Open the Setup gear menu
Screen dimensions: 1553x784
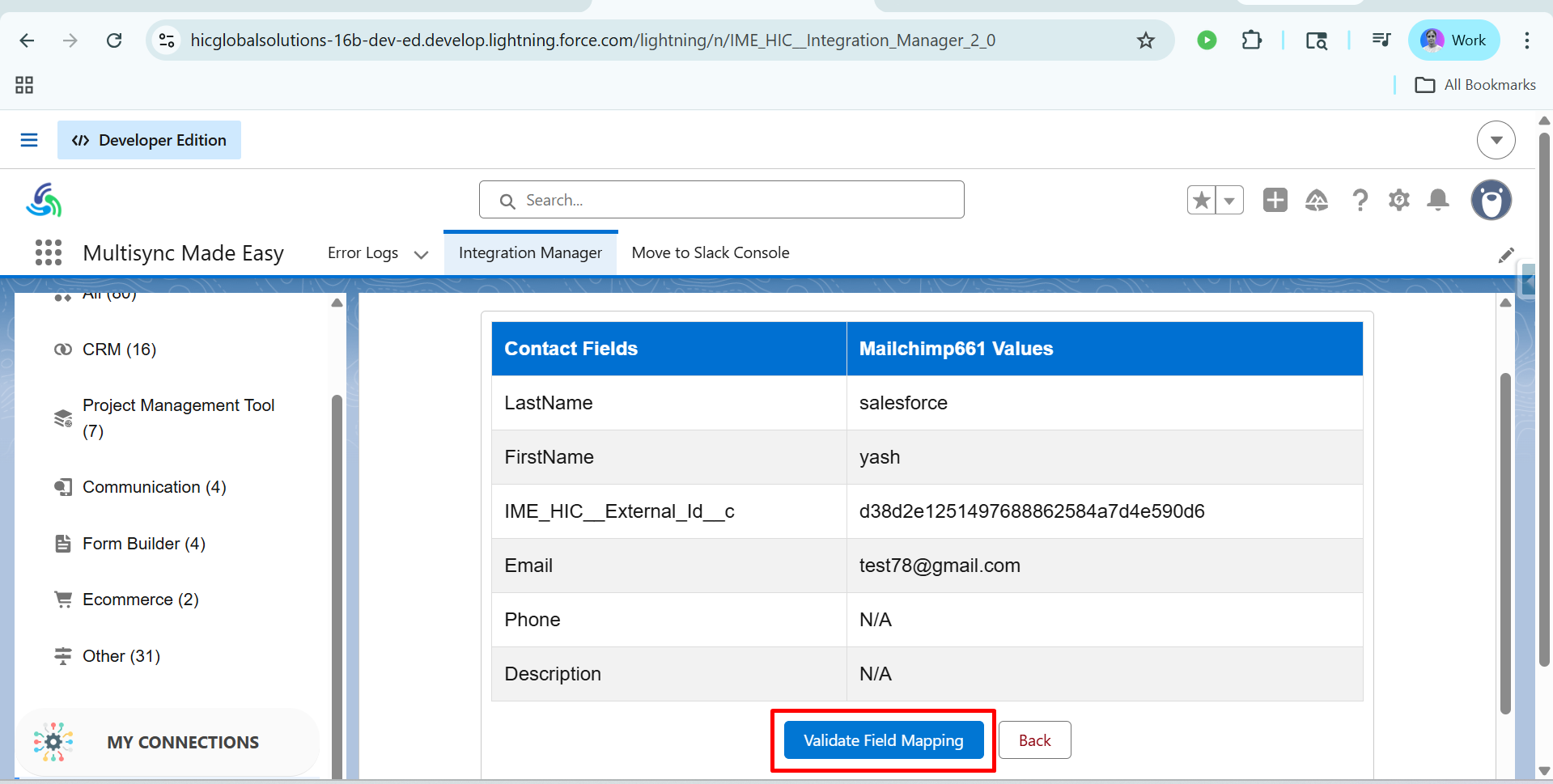(1399, 200)
